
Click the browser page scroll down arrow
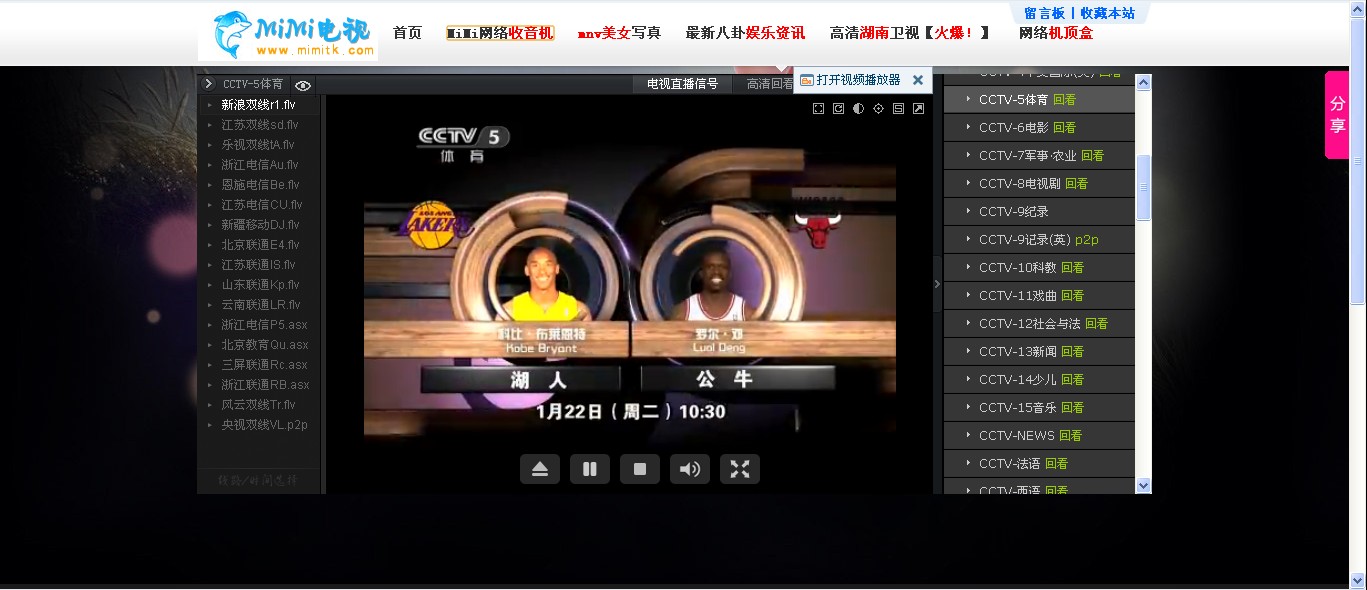(x=1358, y=580)
